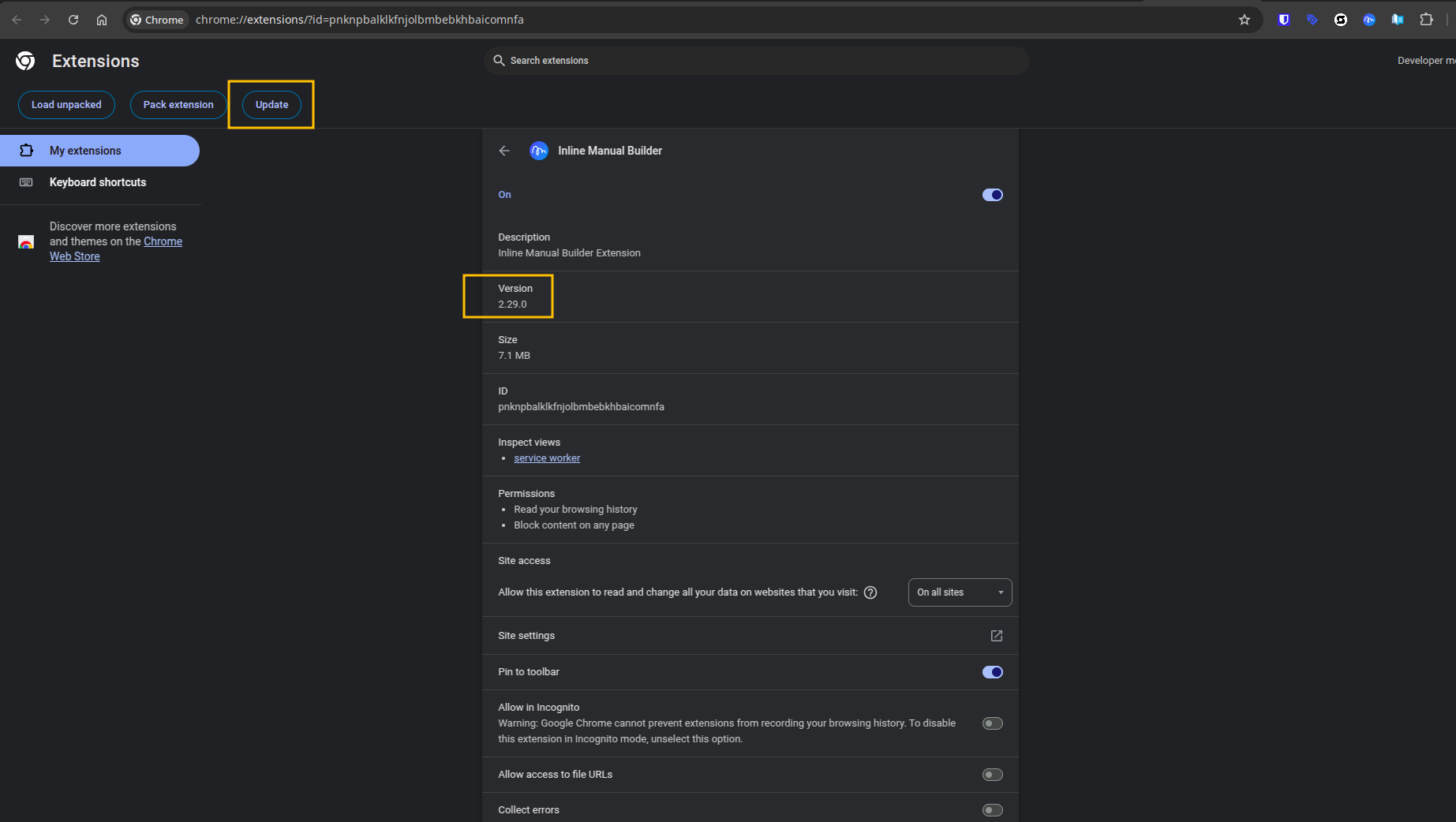
Task: Open Site settings external link icon
Action: (996, 636)
